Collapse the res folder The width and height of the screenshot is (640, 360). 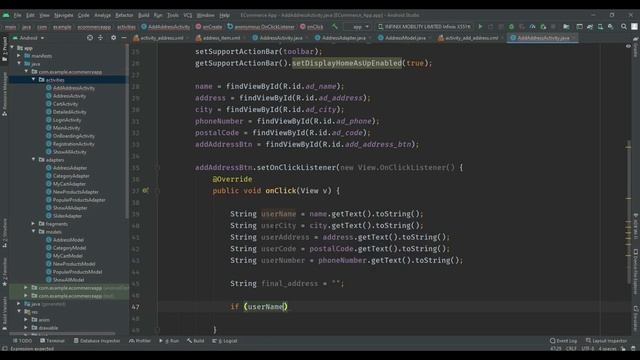19,311
